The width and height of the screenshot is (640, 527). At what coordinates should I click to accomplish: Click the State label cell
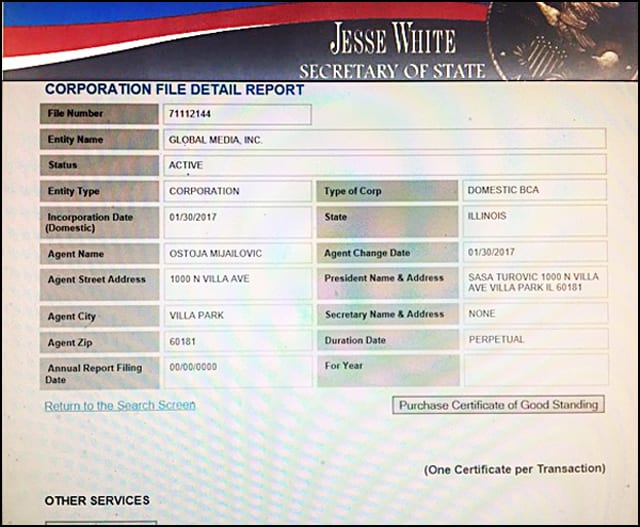[387, 222]
